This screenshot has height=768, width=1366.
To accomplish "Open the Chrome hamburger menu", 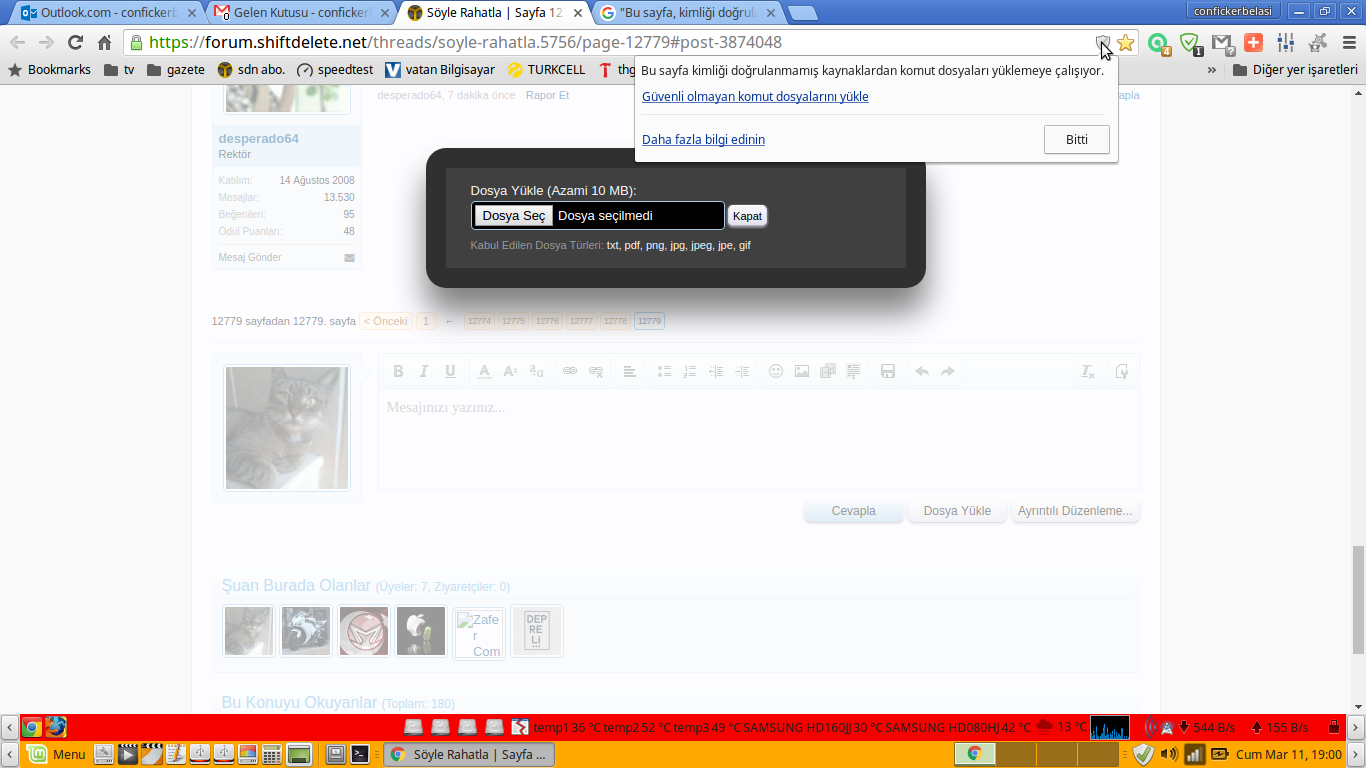I will coord(1349,43).
